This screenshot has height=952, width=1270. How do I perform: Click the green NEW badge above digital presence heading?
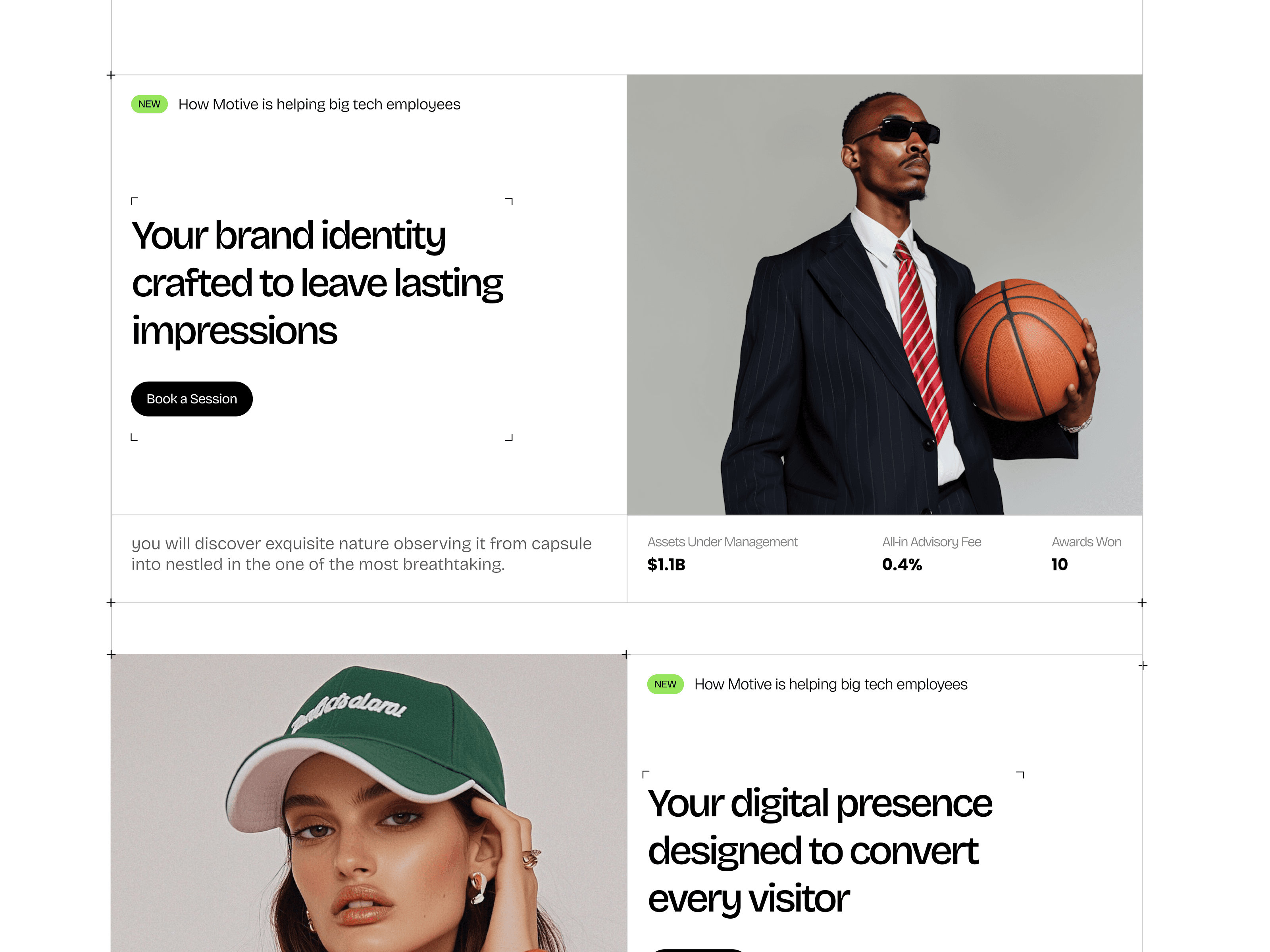[x=666, y=684]
